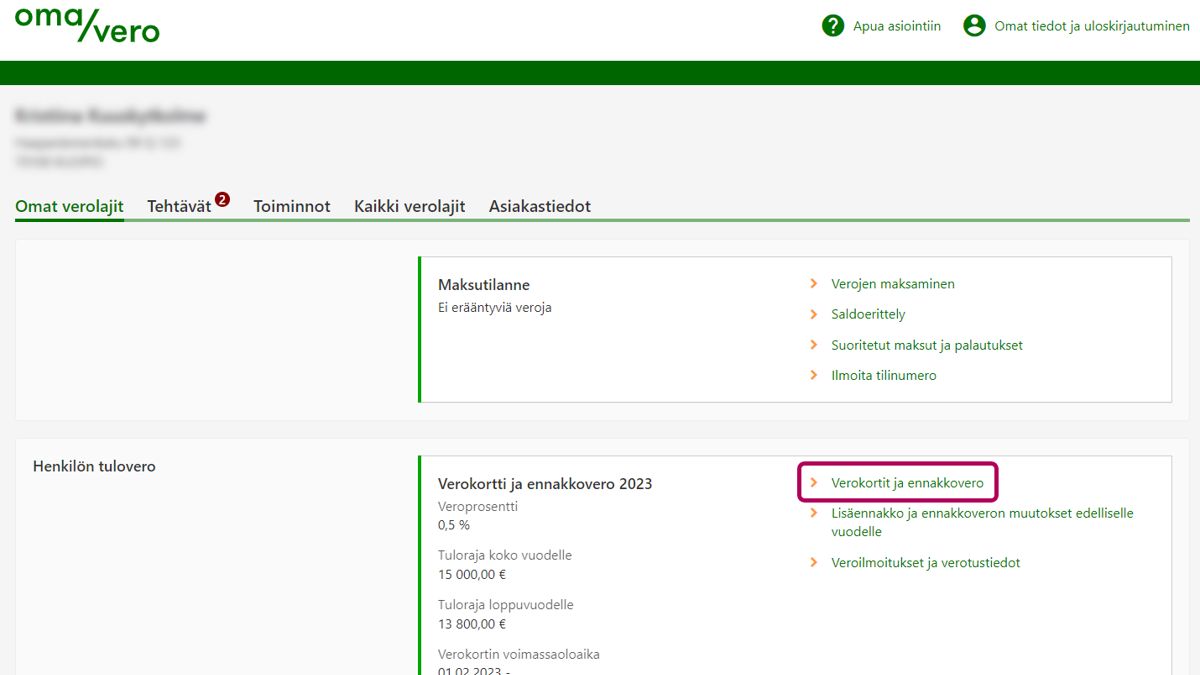Click the user profile avatar icon
This screenshot has width=1200, height=675.
[974, 26]
